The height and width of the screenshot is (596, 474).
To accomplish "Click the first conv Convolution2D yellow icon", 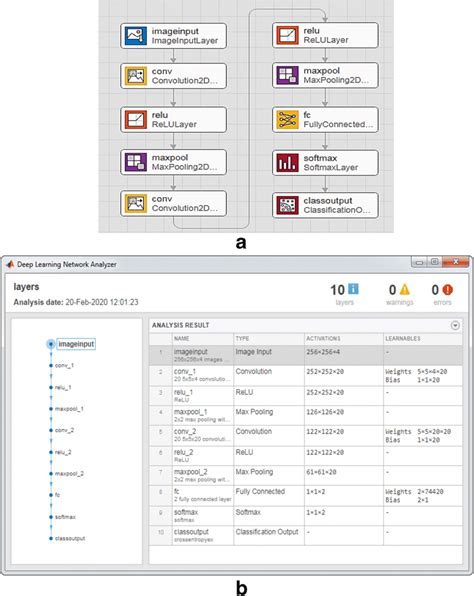I will pos(136,76).
